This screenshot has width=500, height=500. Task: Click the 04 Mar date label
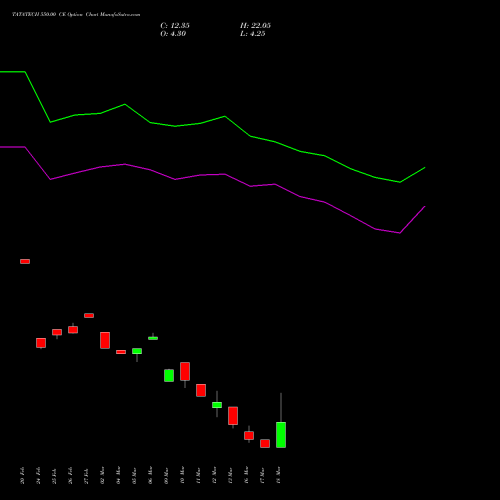[118, 476]
